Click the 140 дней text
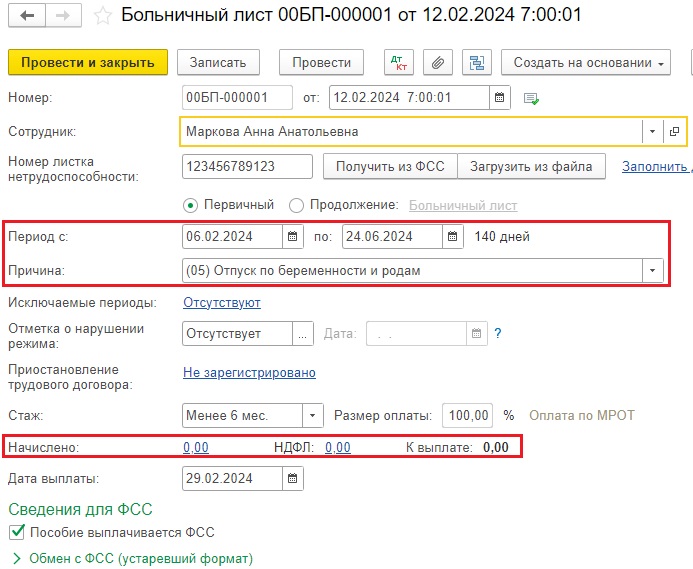 coord(502,237)
